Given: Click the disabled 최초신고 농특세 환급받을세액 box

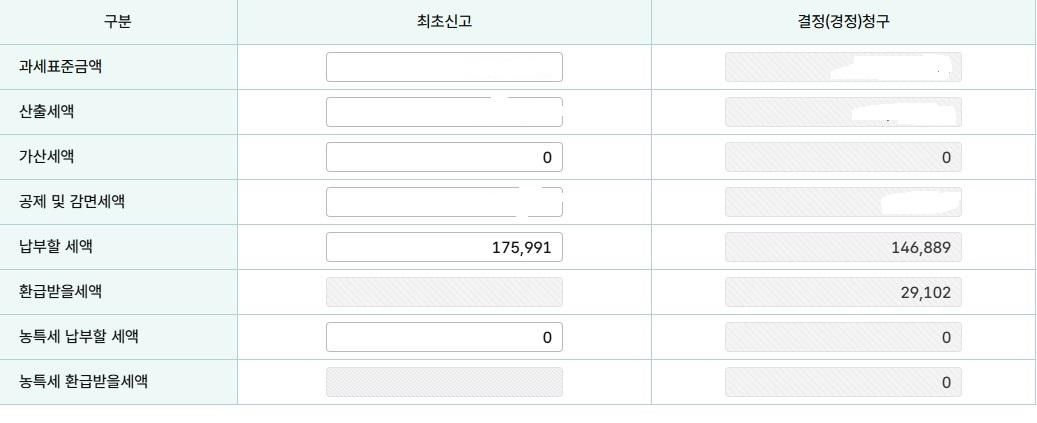Looking at the screenshot, I should click(x=444, y=382).
